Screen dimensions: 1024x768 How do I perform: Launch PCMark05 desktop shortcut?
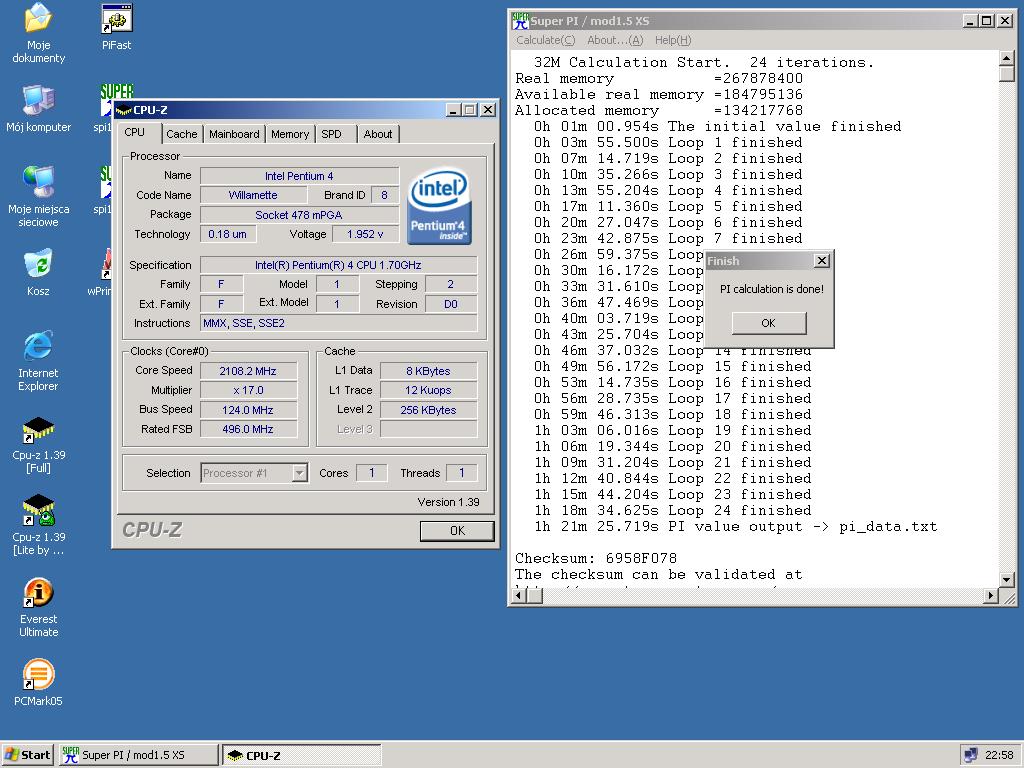[x=38, y=683]
